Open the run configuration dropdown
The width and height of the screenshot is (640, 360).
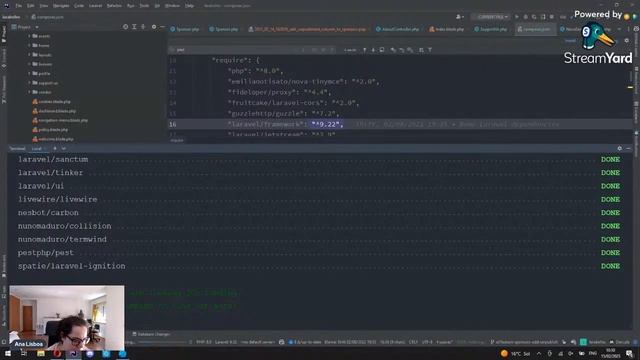click(490, 17)
